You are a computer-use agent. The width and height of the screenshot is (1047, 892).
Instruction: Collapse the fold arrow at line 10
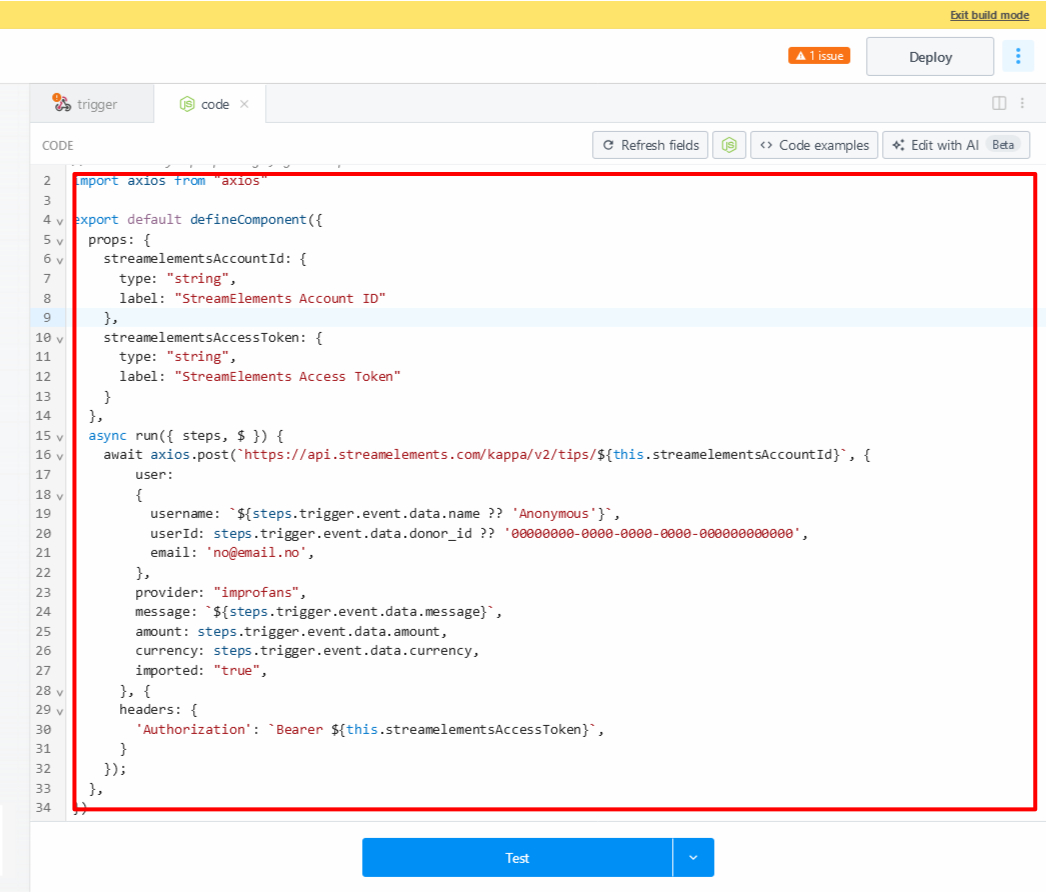[59, 339]
